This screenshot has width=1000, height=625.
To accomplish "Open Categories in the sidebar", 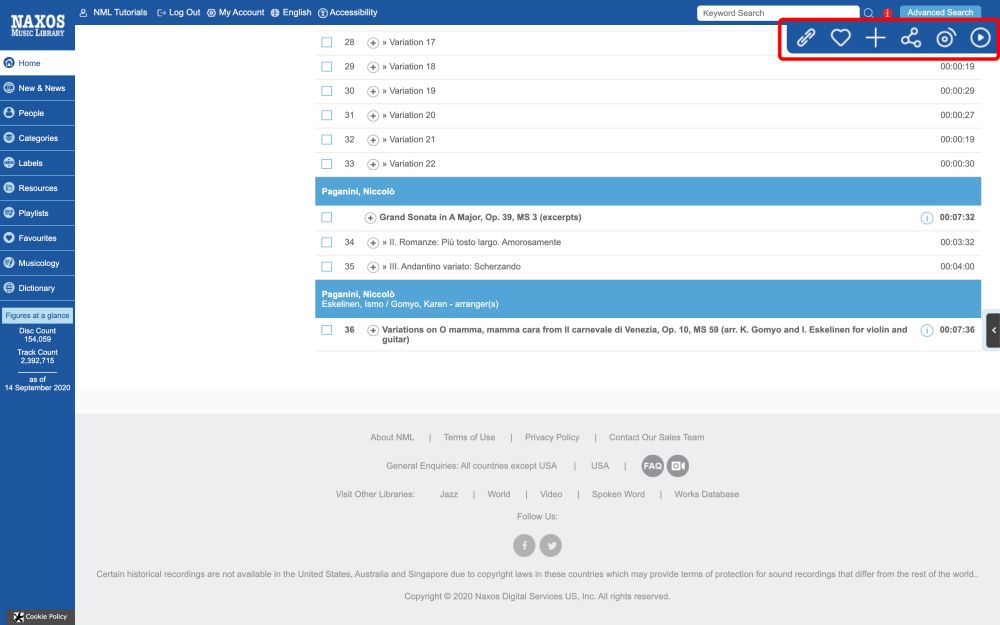I will pyautogui.click(x=38, y=138).
